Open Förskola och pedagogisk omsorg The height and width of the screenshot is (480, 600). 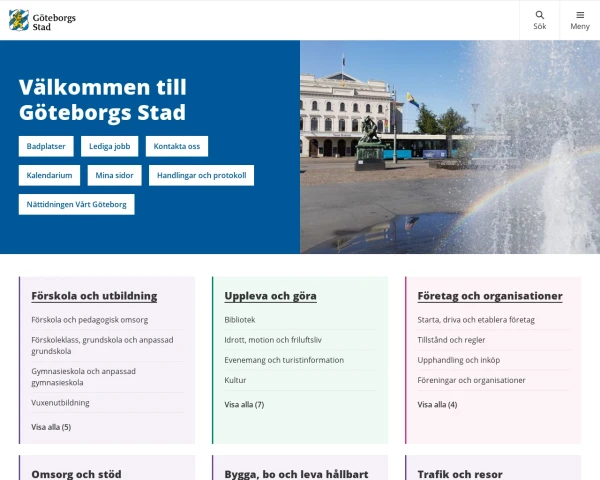point(90,320)
